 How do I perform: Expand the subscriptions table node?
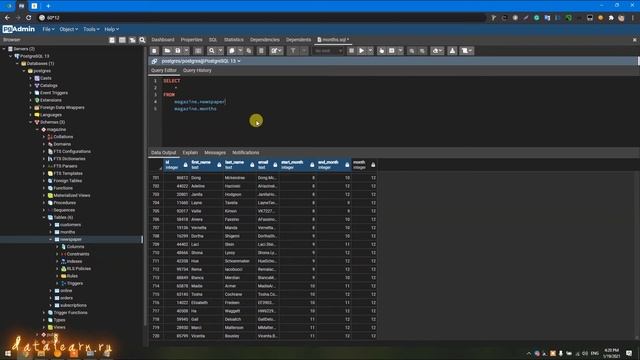(51, 305)
